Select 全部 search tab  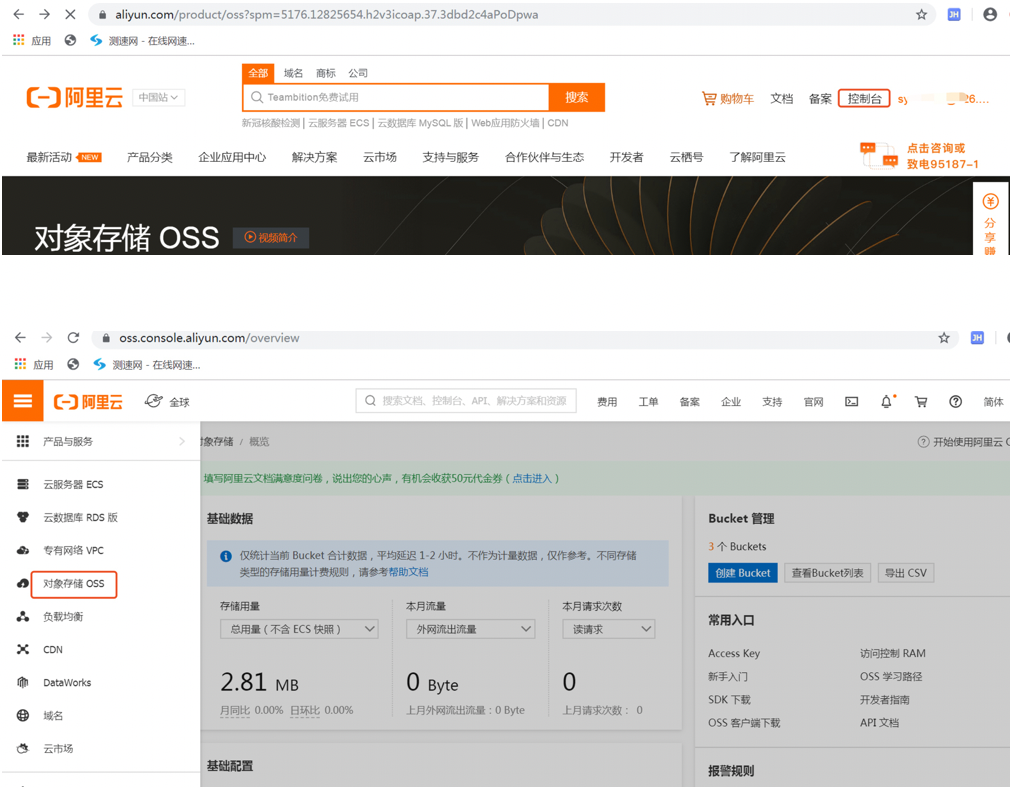(258, 73)
